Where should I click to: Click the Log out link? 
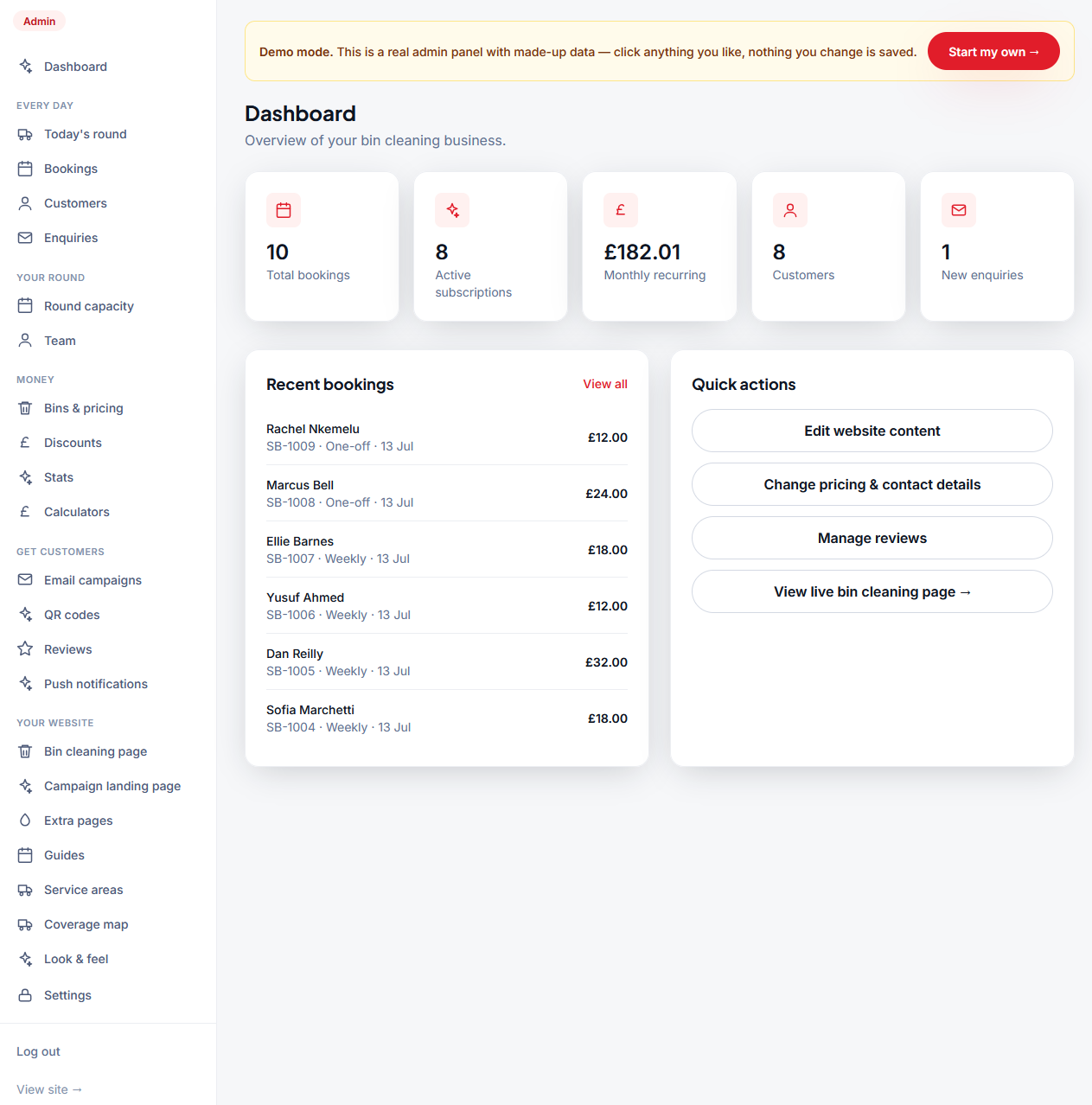(x=38, y=1051)
